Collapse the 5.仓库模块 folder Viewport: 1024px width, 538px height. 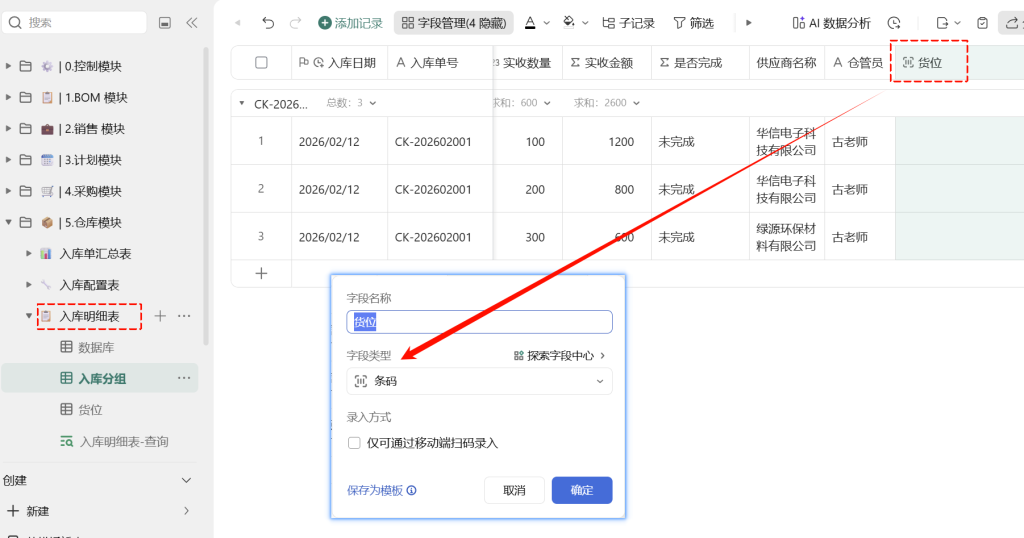tap(8, 223)
